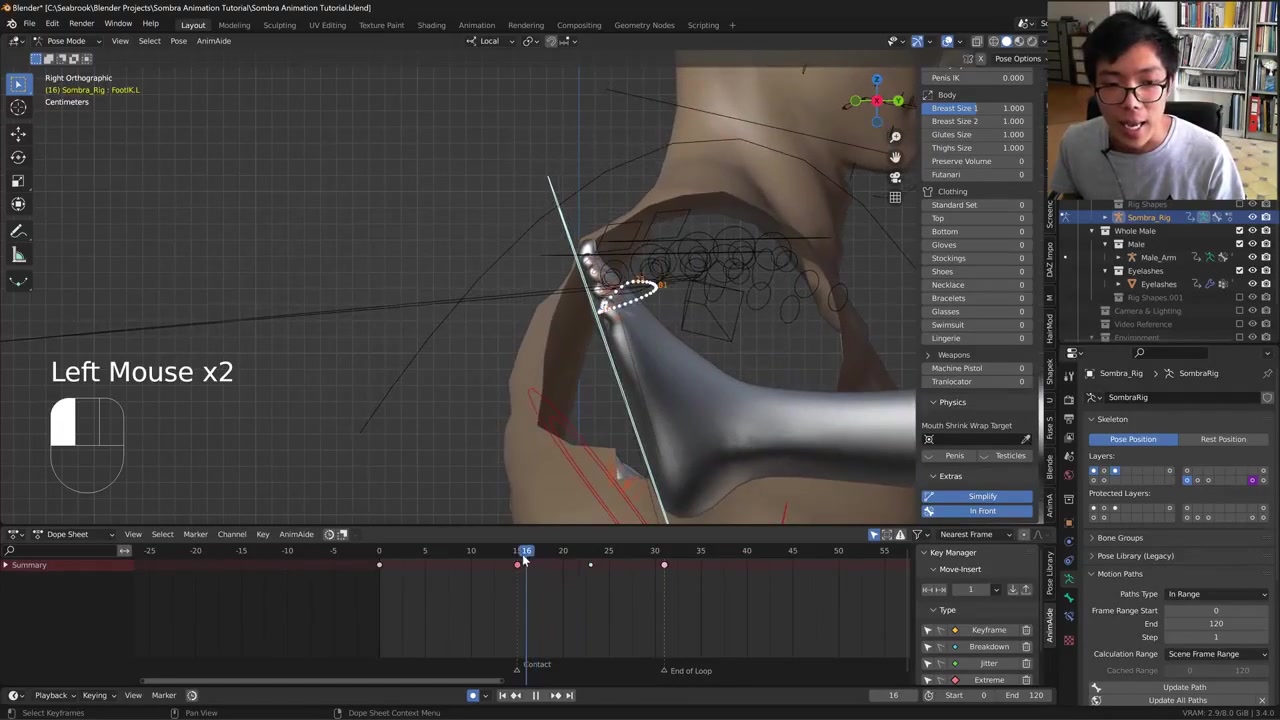1280x720 pixels.
Task: Select the Cursor tool in left toolbar
Action: pyautogui.click(x=18, y=108)
